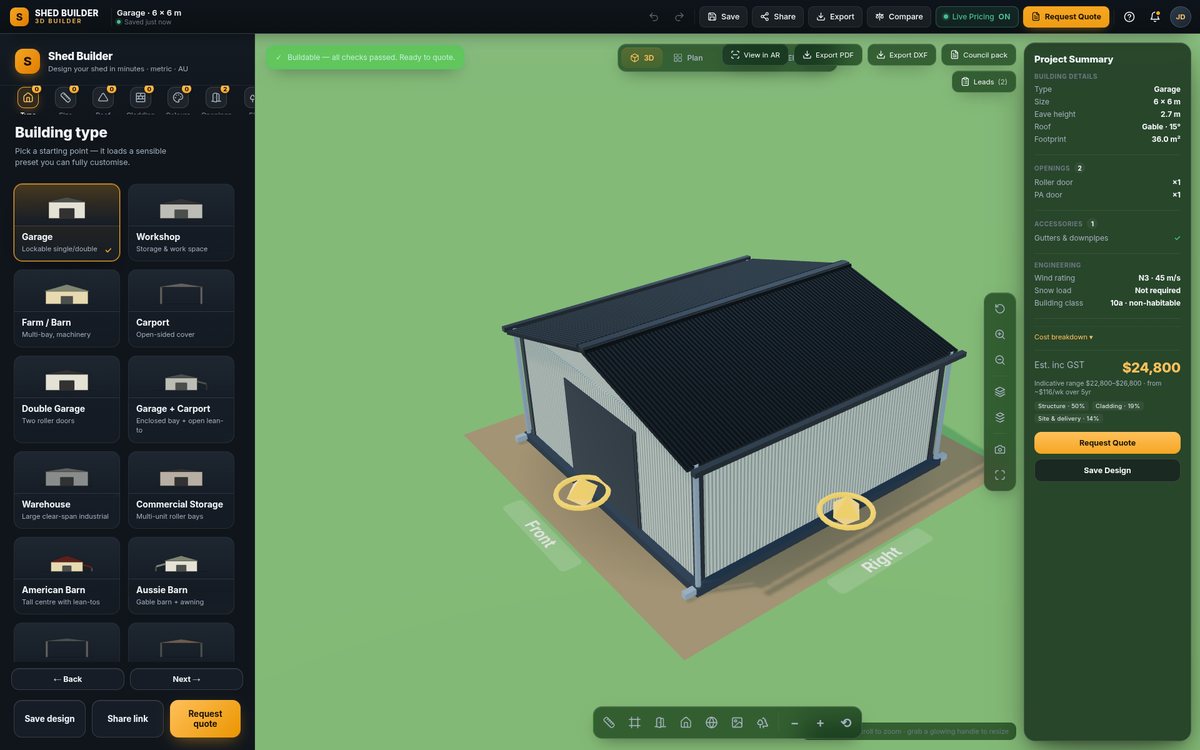Click the plus zoom button in bottom toolbar
Screen dimensions: 1200x750
pos(820,723)
